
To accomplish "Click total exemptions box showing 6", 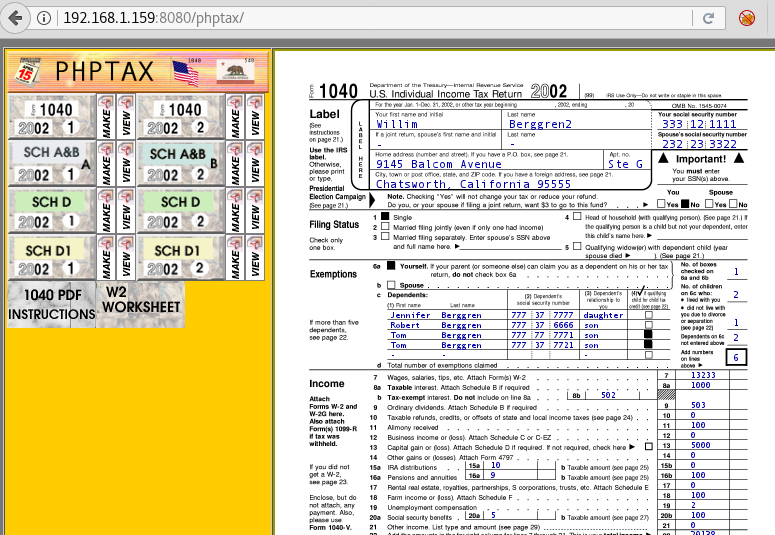I will pyautogui.click(x=736, y=357).
